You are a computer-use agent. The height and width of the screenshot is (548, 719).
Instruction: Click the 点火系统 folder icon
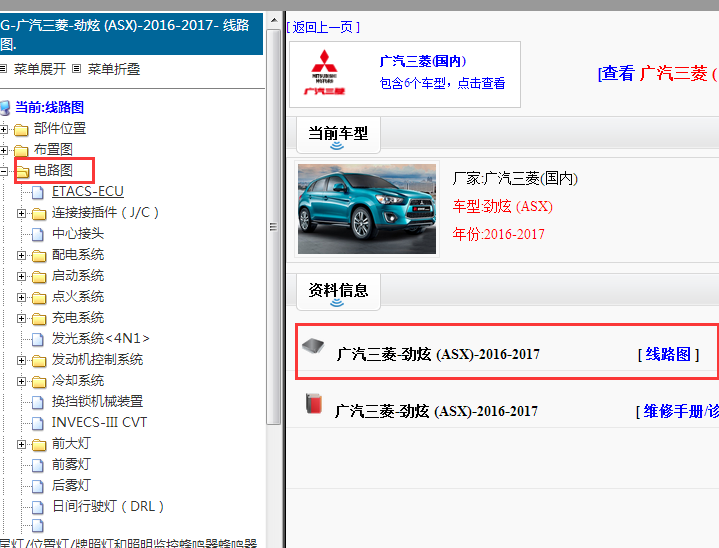click(39, 298)
